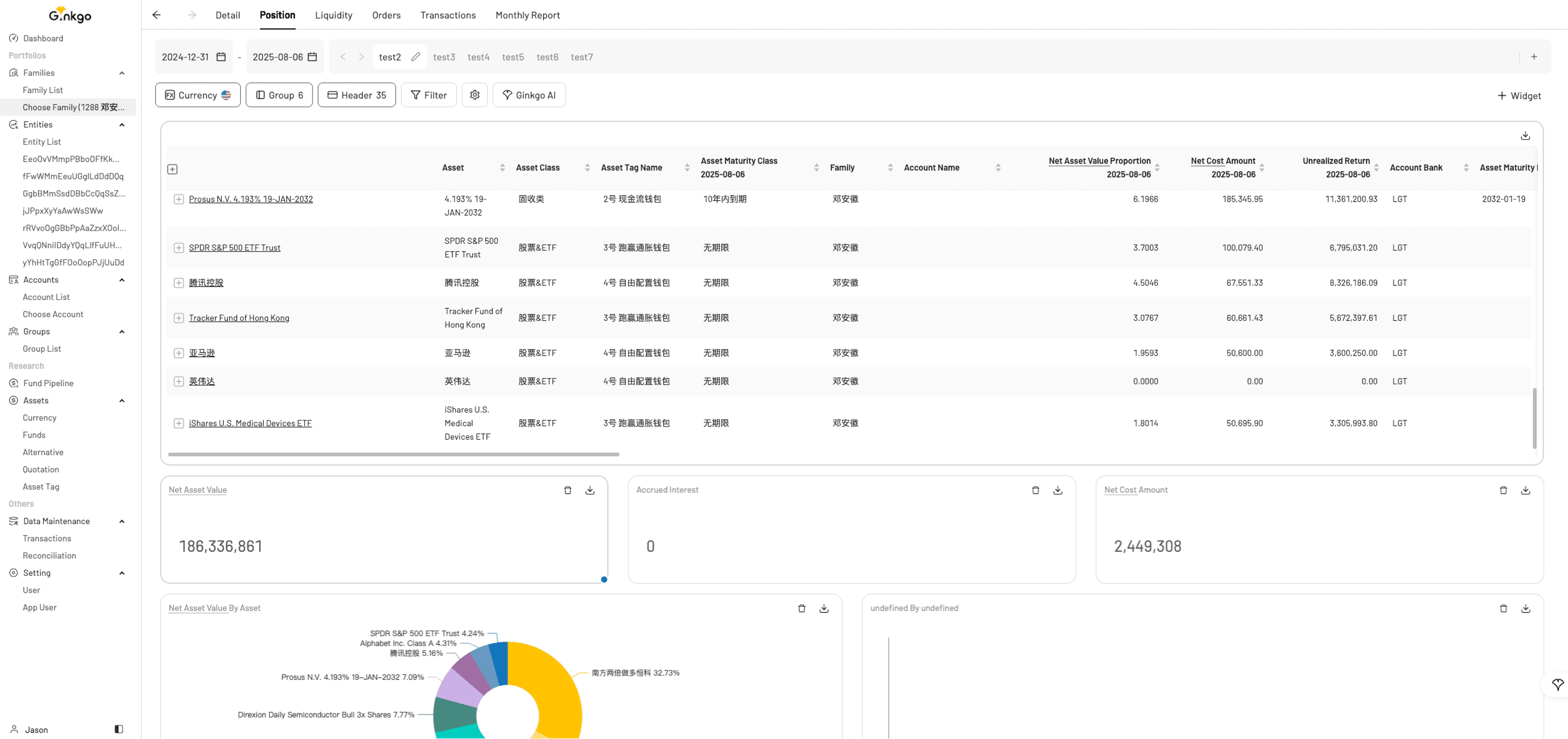Viewport: 1568px width, 739px height.
Task: Click the Ginkgo logo
Action: [x=70, y=15]
